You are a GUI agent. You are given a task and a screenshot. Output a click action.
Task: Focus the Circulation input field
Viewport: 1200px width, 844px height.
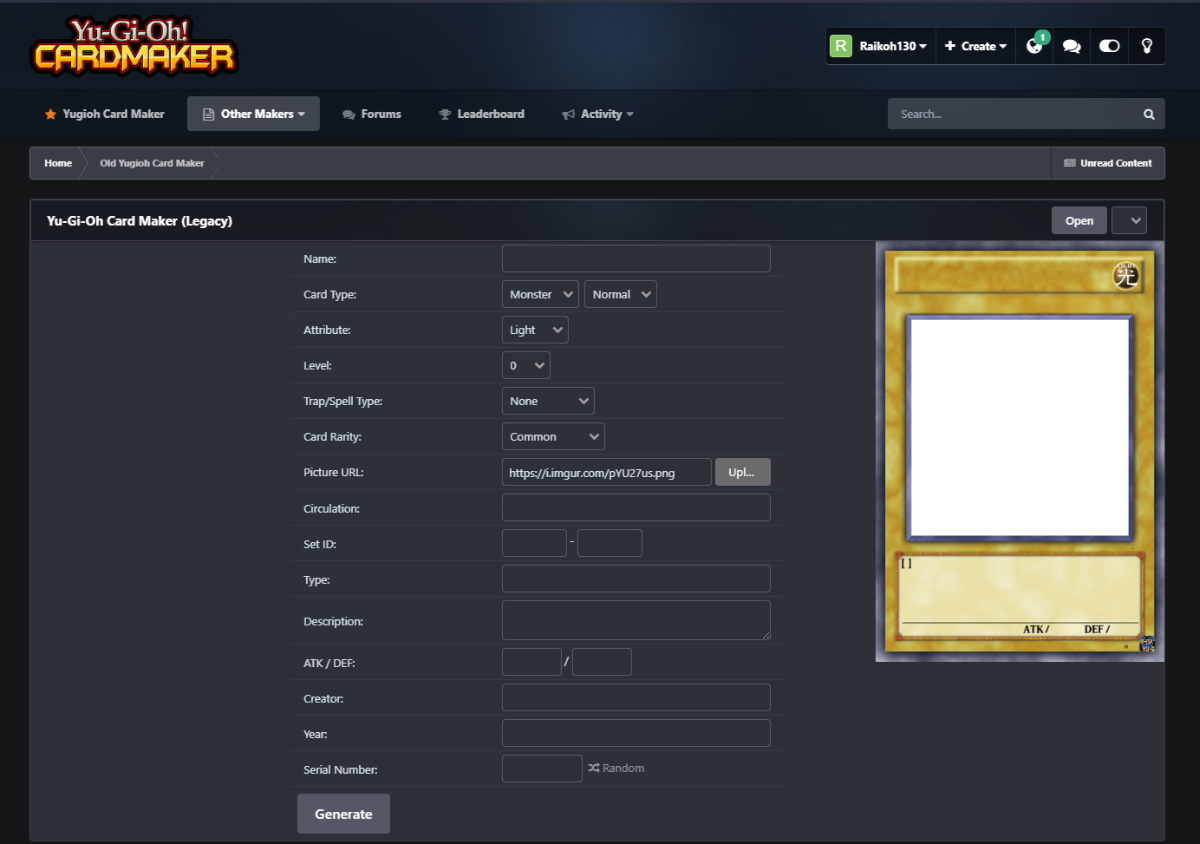(636, 508)
